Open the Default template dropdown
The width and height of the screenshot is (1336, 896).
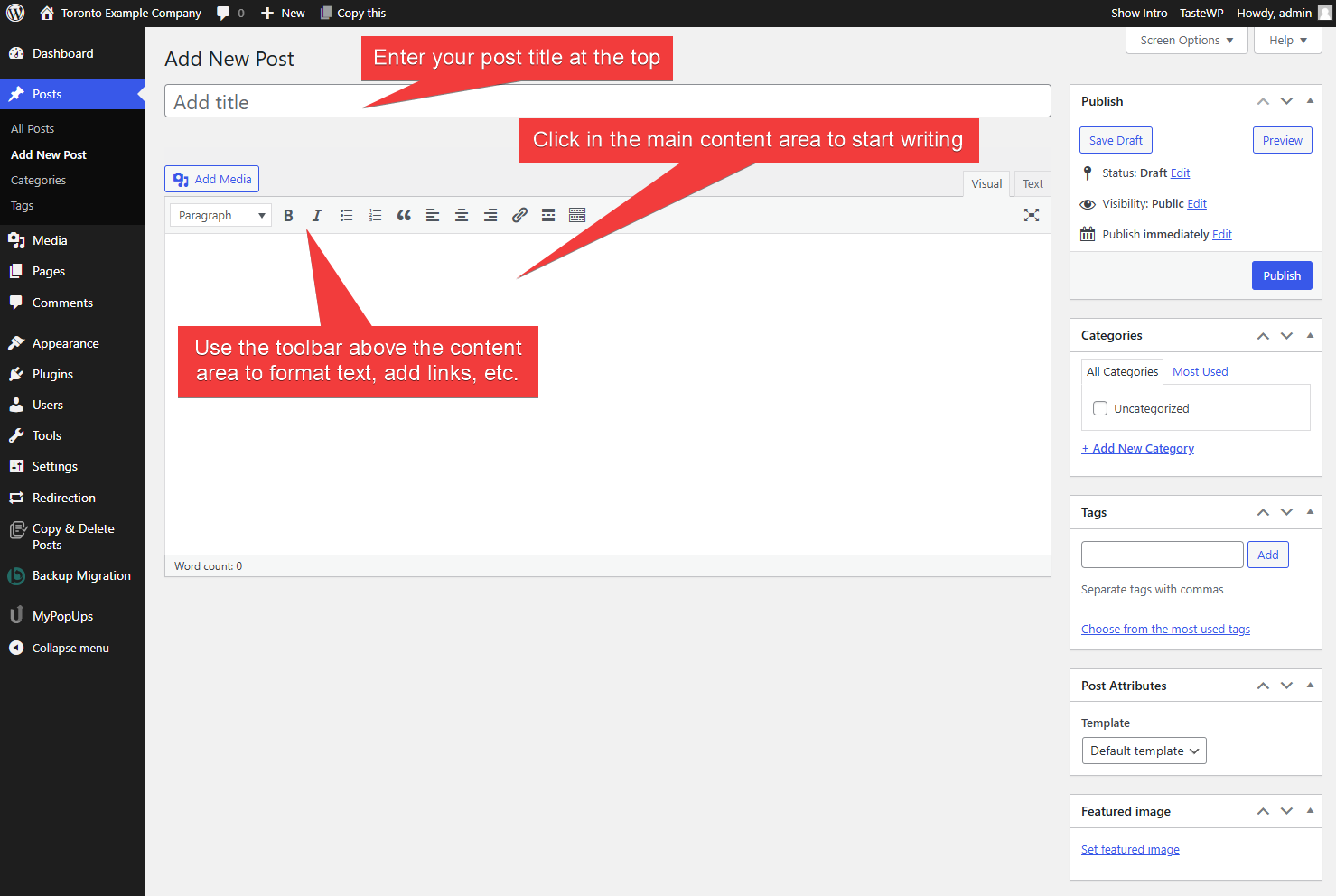tap(1144, 751)
